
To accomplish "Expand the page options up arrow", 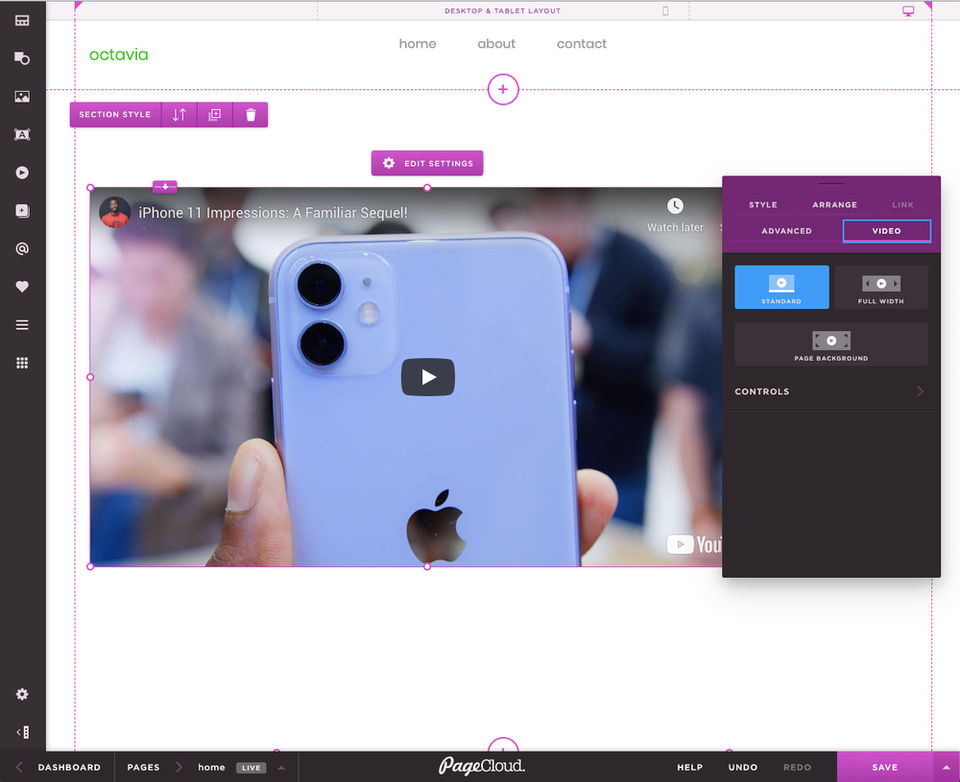I will click(x=282, y=767).
